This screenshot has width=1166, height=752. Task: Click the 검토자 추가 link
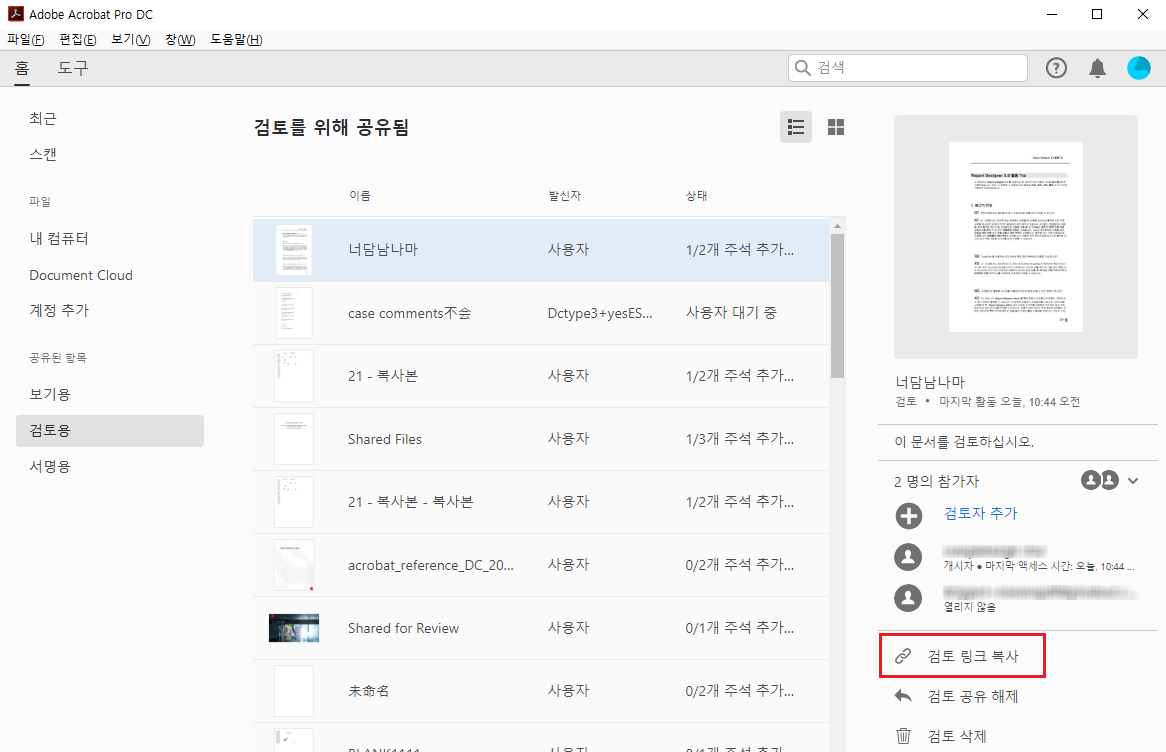pos(980,513)
